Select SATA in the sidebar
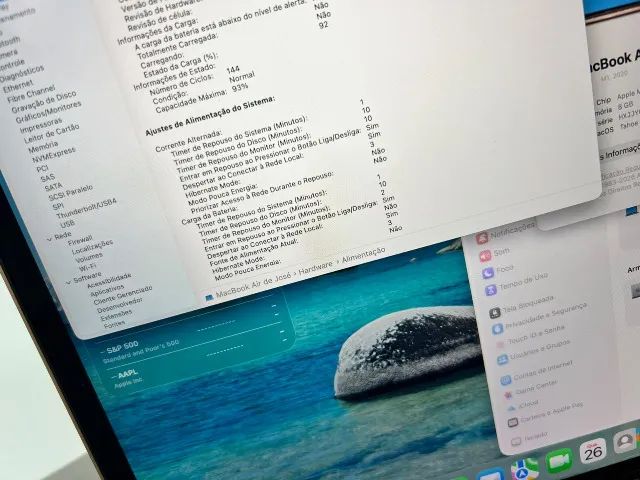Viewport: 640px width, 480px height. pyautogui.click(x=53, y=187)
